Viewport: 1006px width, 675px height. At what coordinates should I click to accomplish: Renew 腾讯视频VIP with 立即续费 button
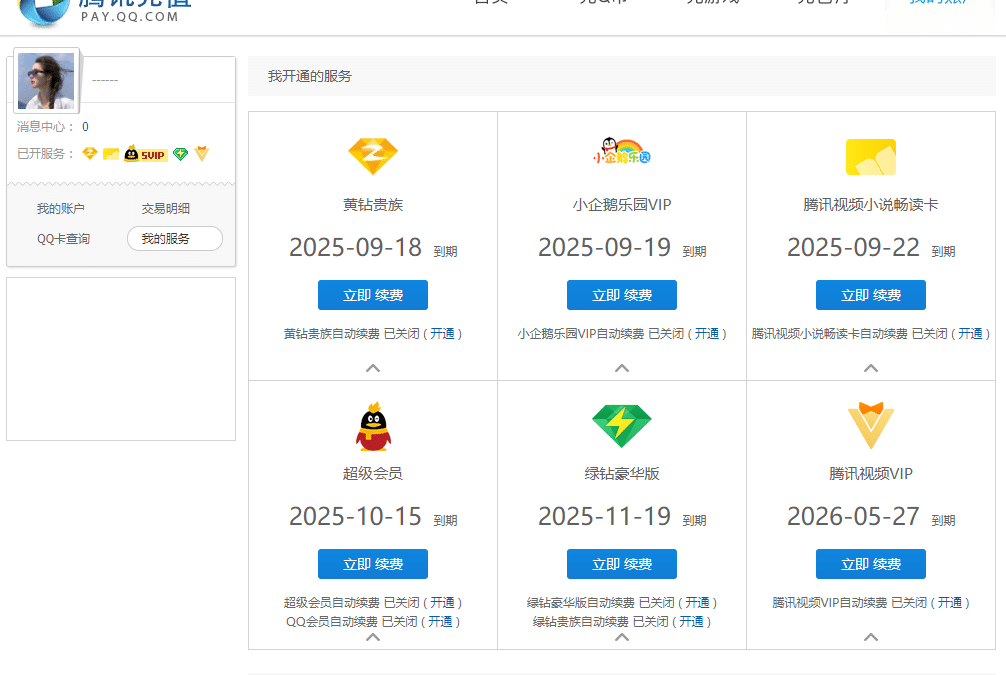(871, 564)
